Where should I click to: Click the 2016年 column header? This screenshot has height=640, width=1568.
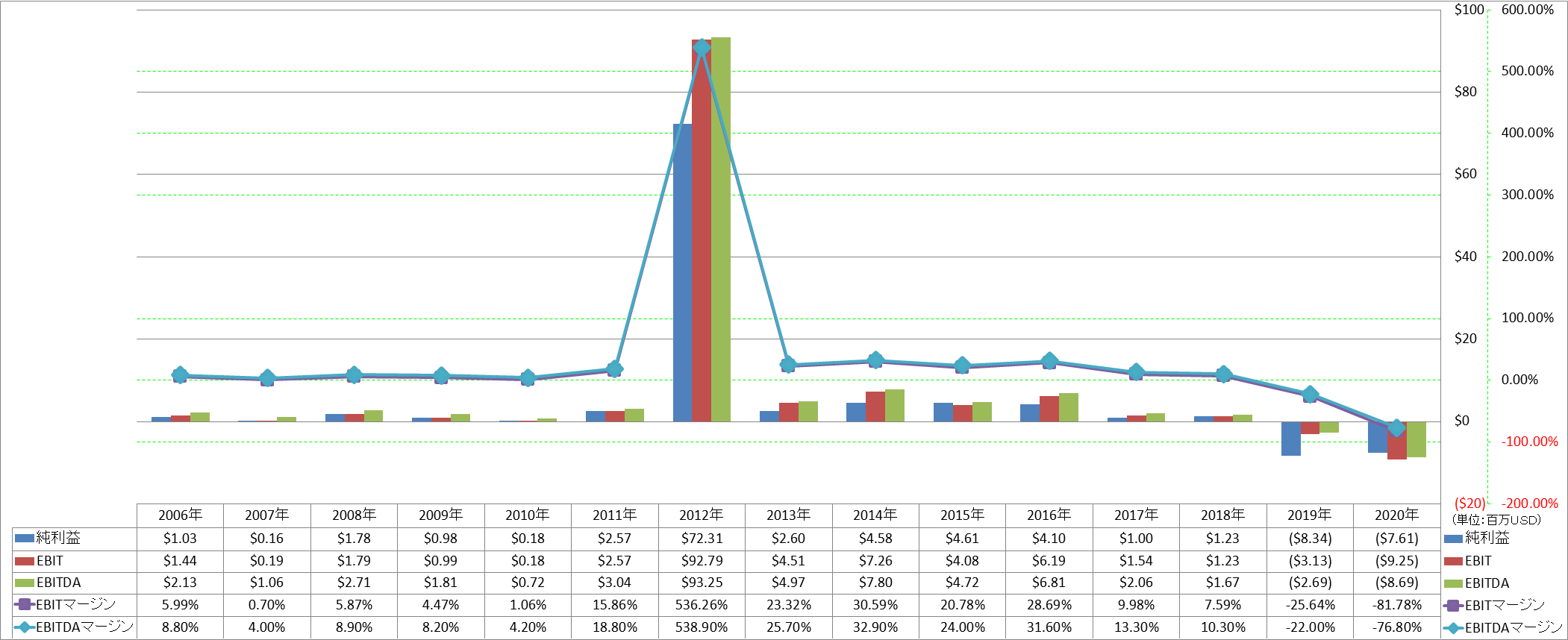pos(1049,515)
